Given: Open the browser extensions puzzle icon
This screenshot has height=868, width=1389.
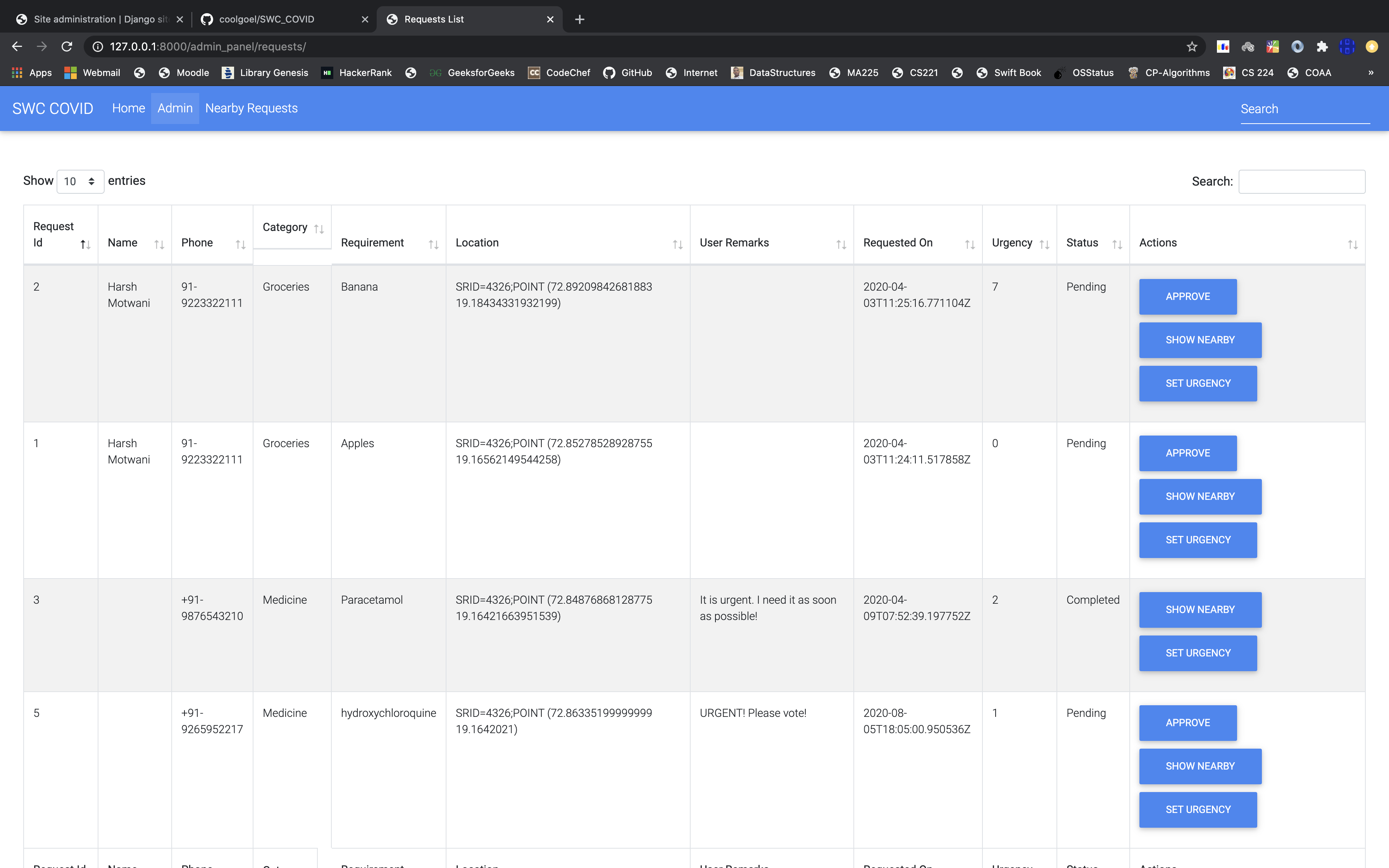Looking at the screenshot, I should (1322, 46).
